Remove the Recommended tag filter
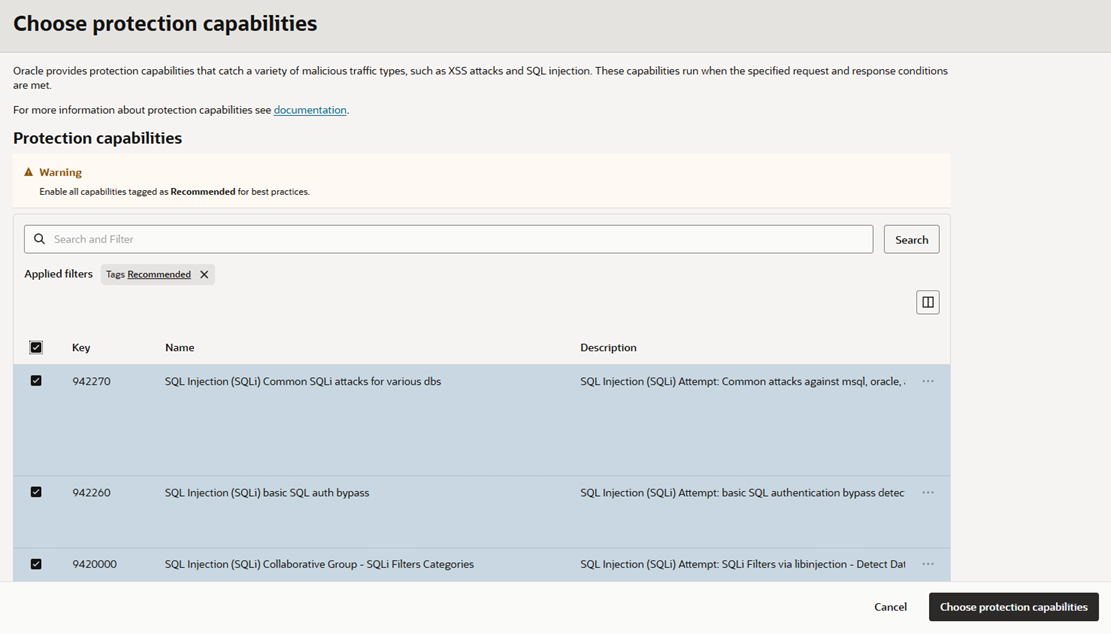The width and height of the screenshot is (1111, 634). point(204,275)
